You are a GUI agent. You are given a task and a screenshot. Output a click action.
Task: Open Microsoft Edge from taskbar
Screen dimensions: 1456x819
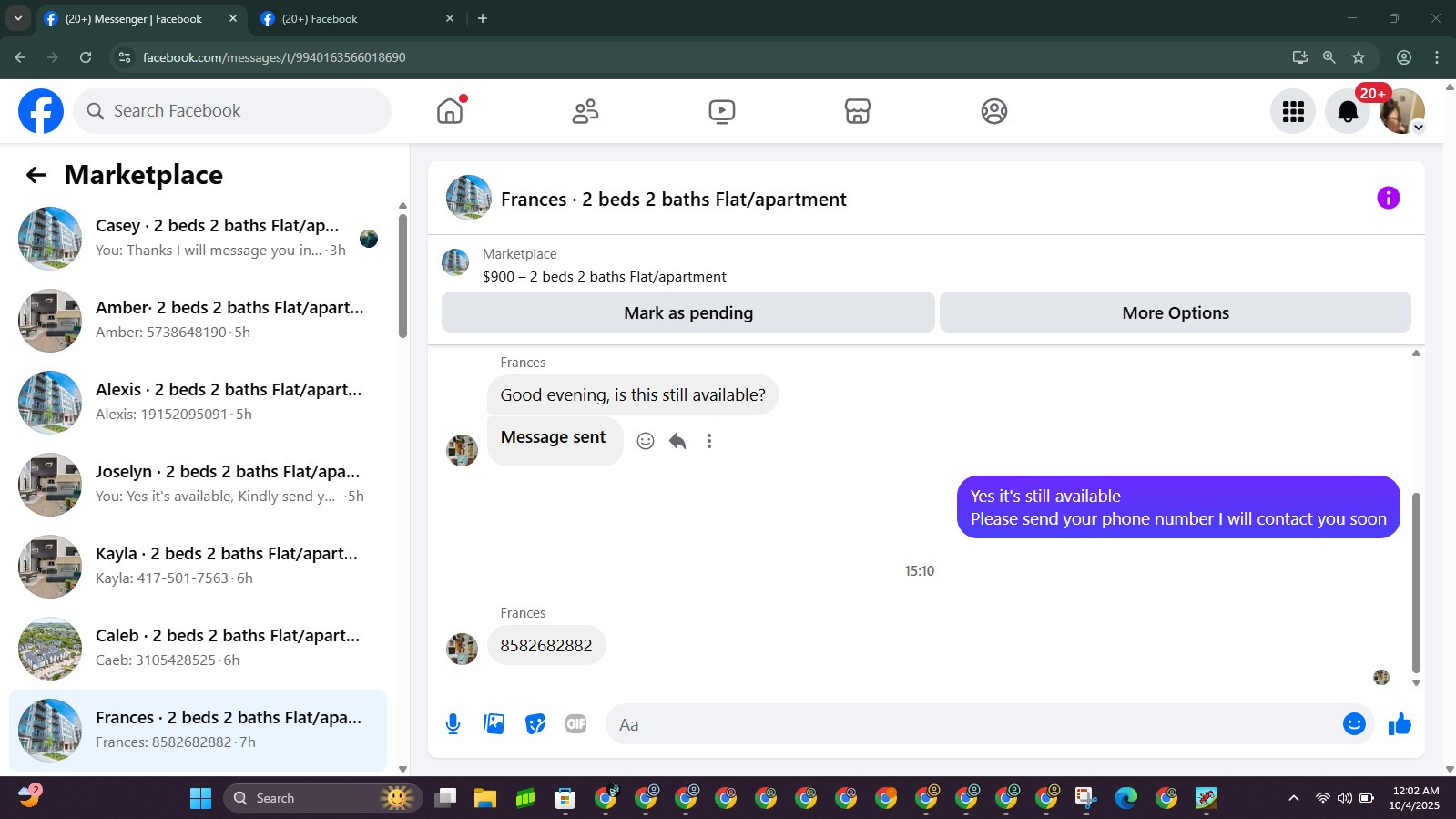[1126, 798]
